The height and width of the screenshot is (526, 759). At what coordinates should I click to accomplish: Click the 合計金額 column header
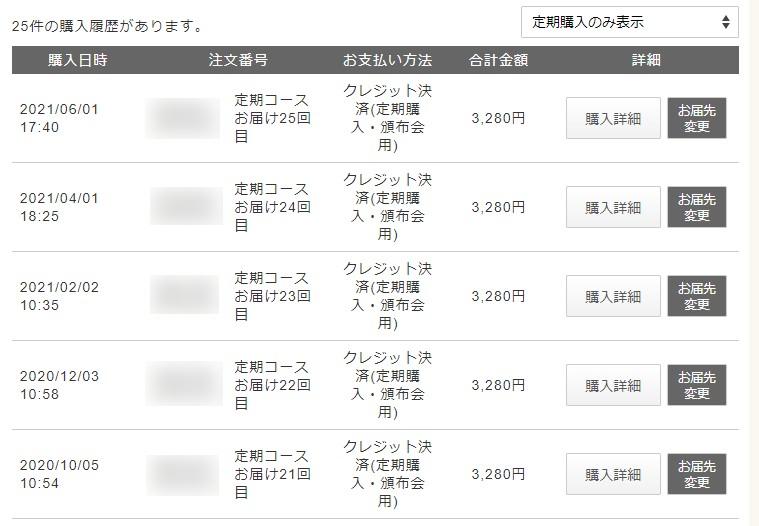pos(498,60)
